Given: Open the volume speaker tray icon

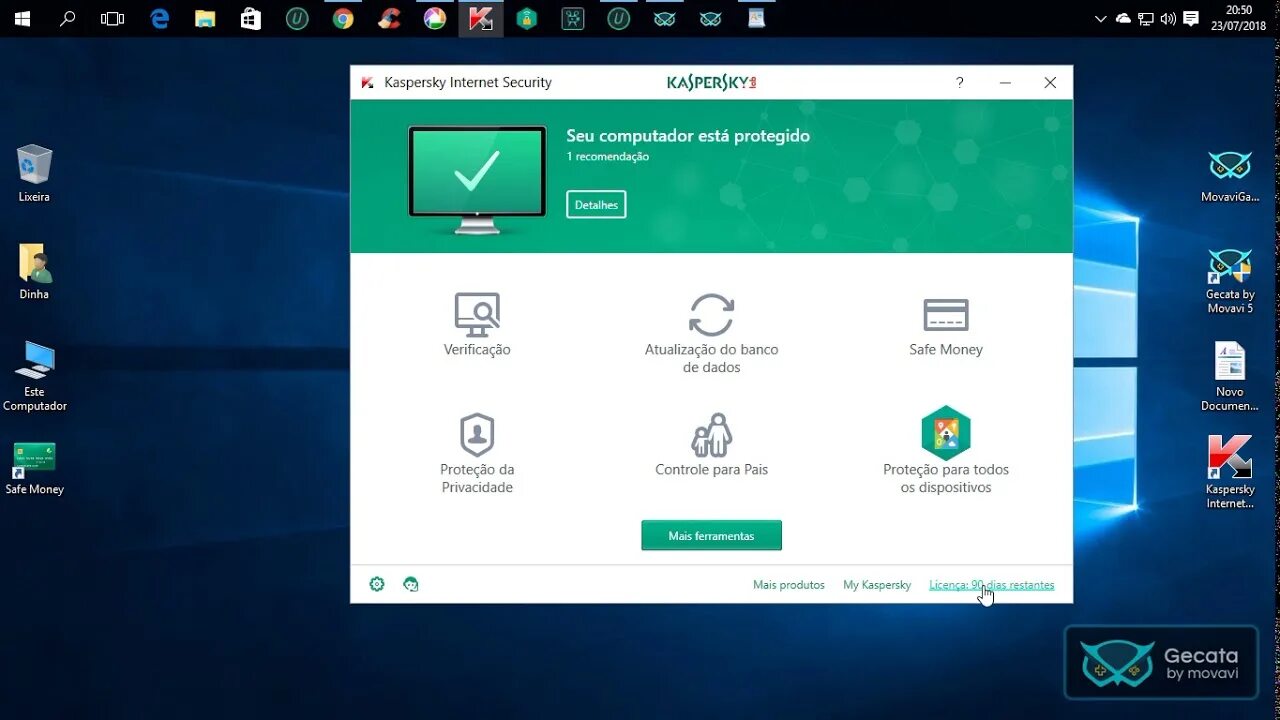Looking at the screenshot, I should point(1168,18).
